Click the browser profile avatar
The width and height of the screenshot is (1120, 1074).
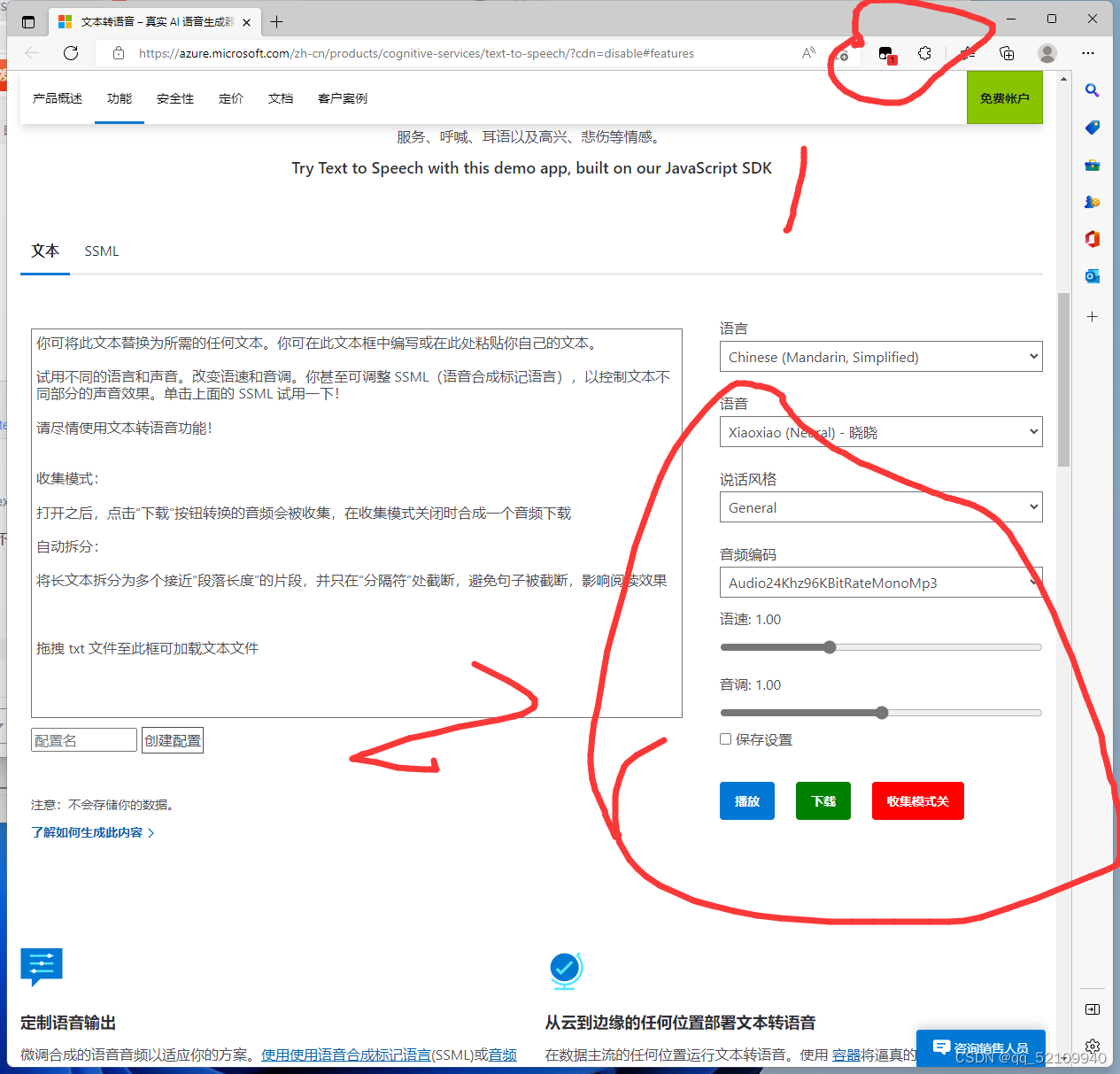[1047, 53]
